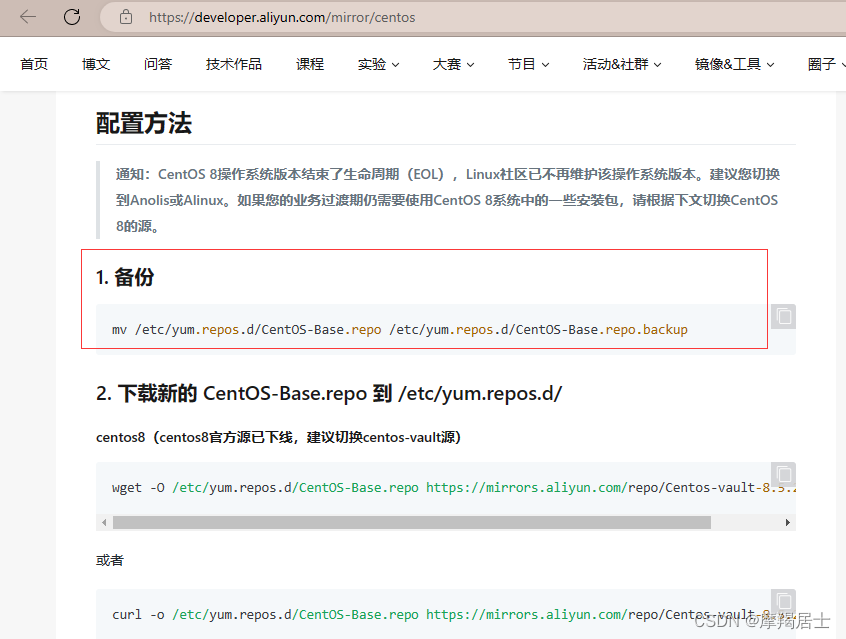Expand the 圈子 dropdown menu
Image resolution: width=846 pixels, height=639 pixels.
point(827,64)
